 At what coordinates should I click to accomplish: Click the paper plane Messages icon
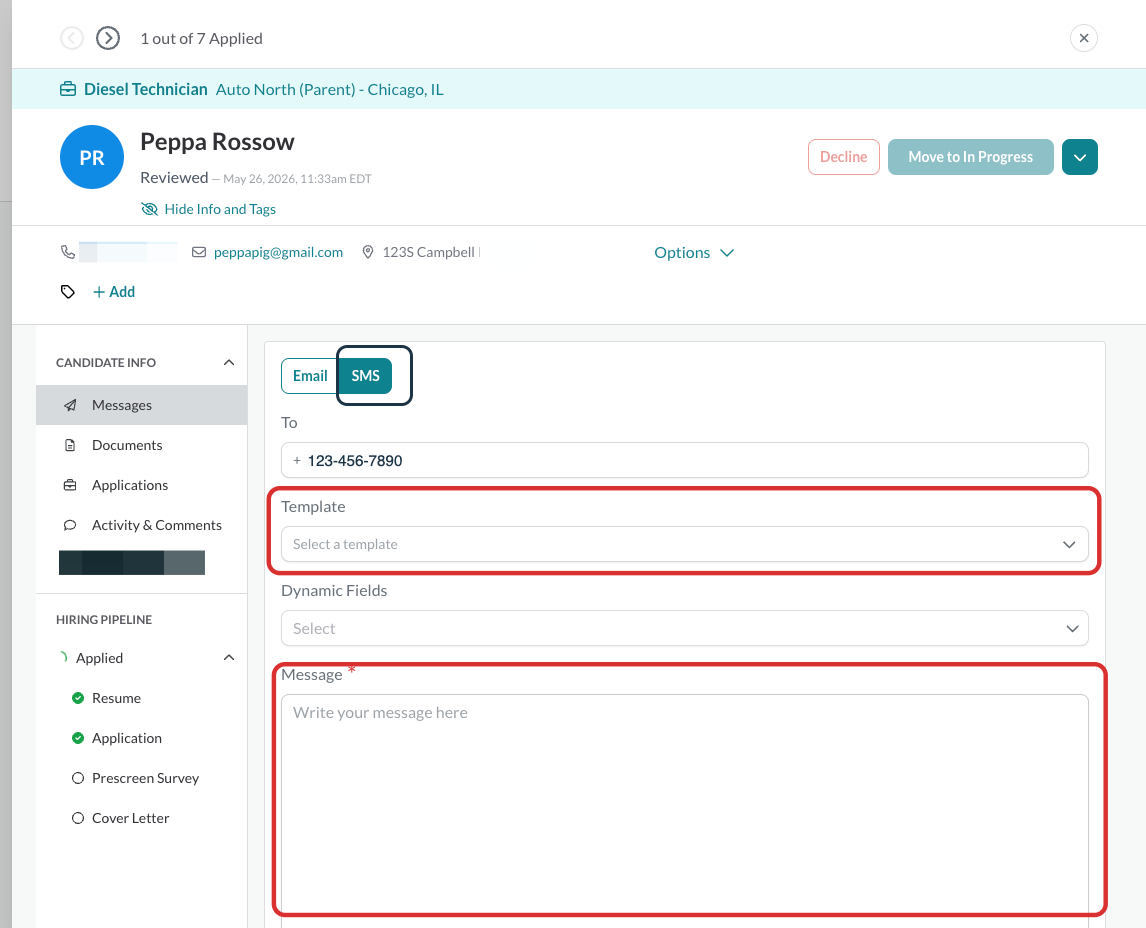[70, 405]
